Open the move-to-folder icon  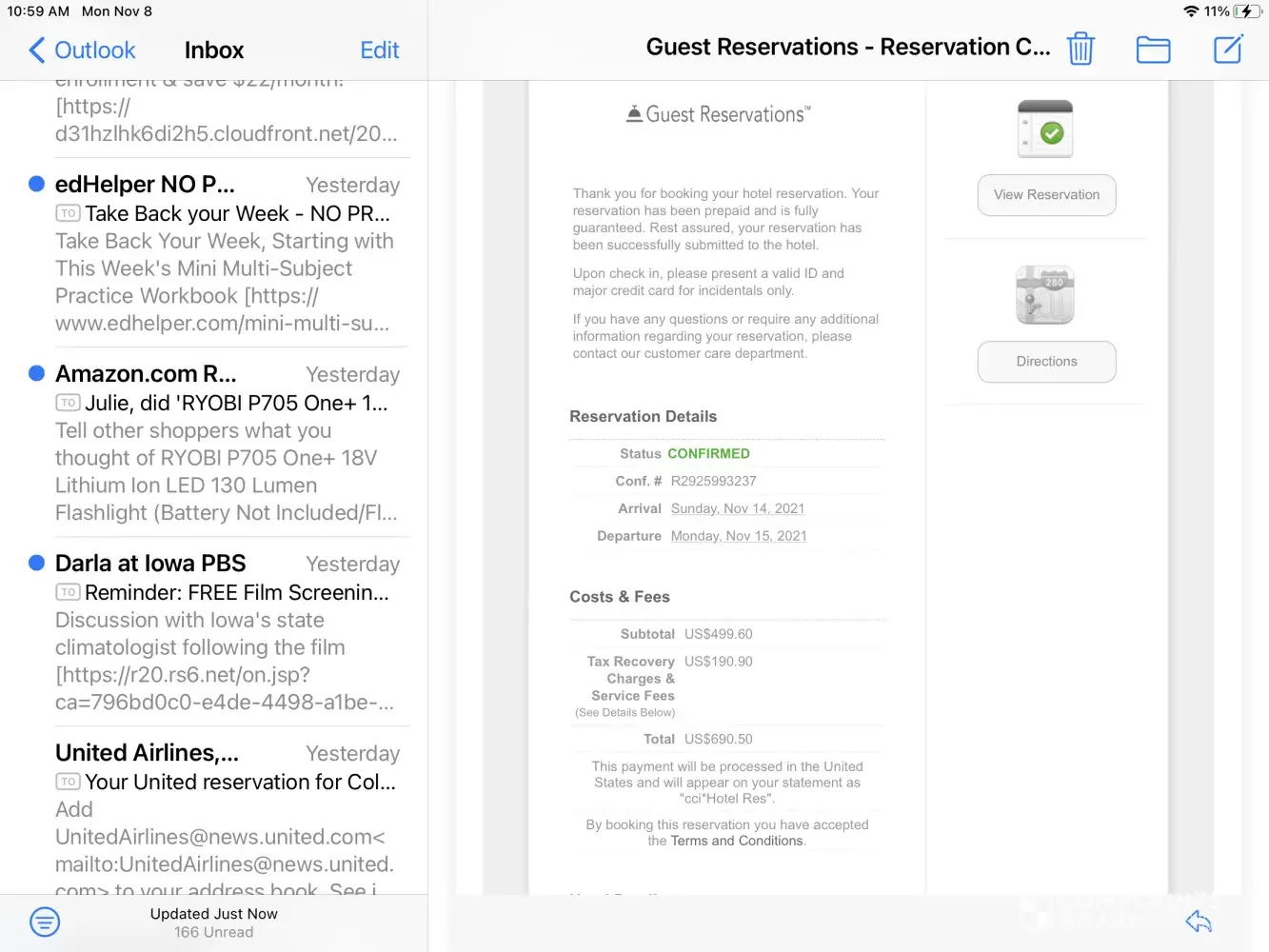[1153, 50]
